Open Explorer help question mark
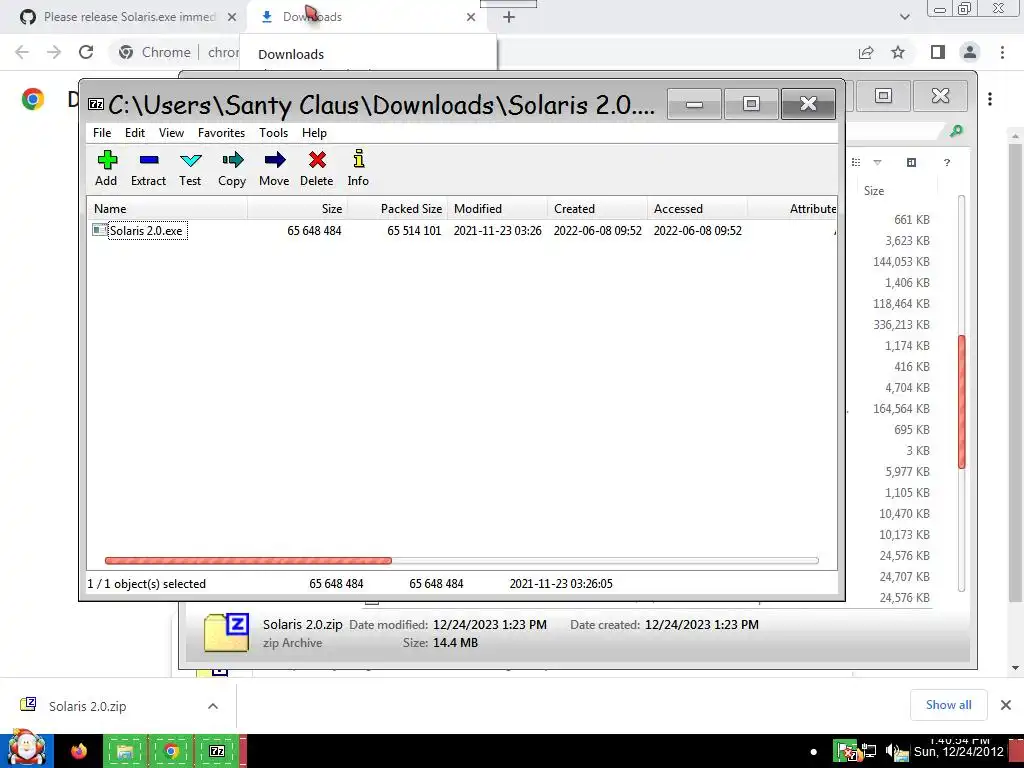 coord(947,163)
